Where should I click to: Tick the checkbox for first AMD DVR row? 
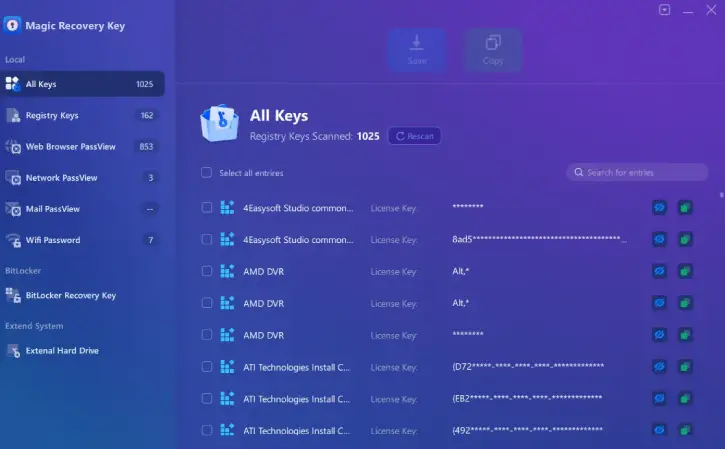pyautogui.click(x=206, y=271)
